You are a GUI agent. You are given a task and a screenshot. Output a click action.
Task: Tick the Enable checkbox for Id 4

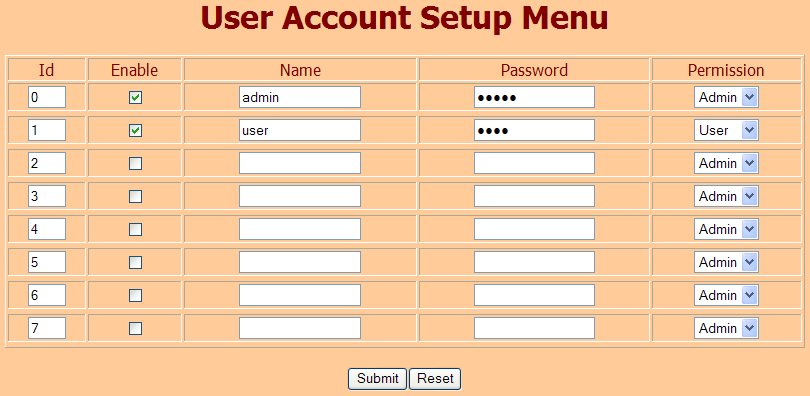coord(135,230)
